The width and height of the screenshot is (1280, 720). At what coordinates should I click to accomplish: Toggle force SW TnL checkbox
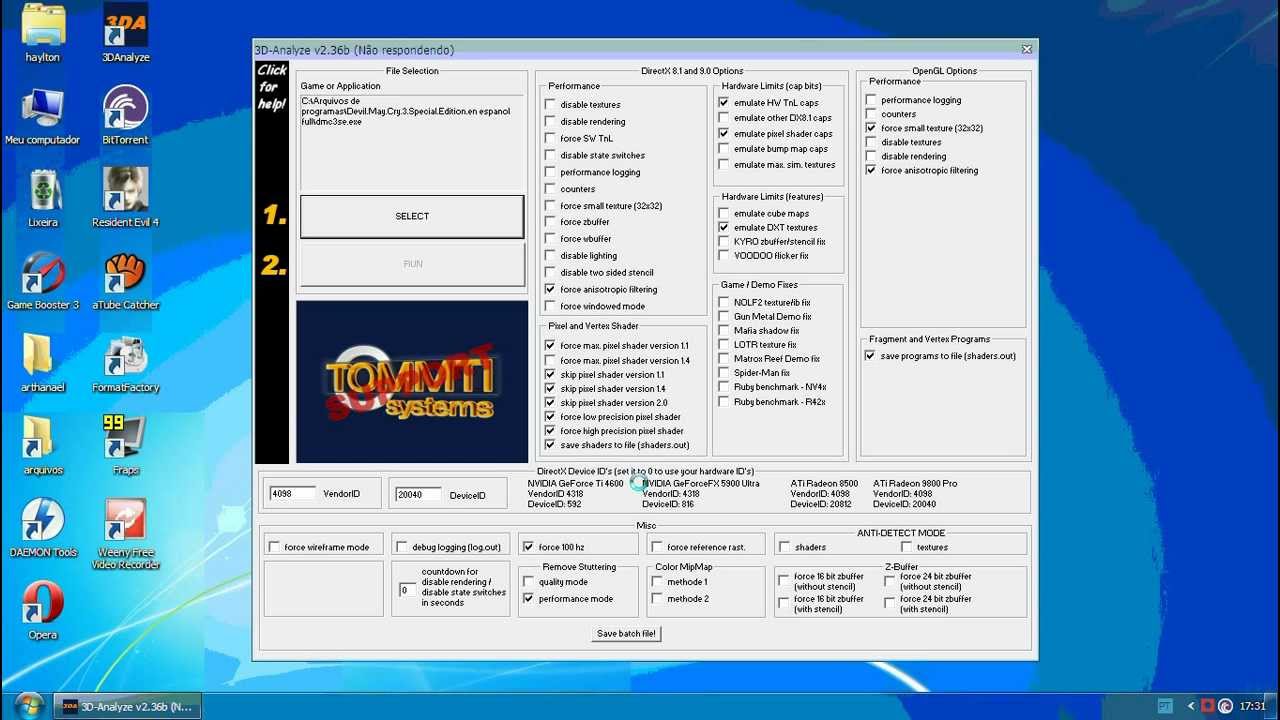pyautogui.click(x=550, y=139)
